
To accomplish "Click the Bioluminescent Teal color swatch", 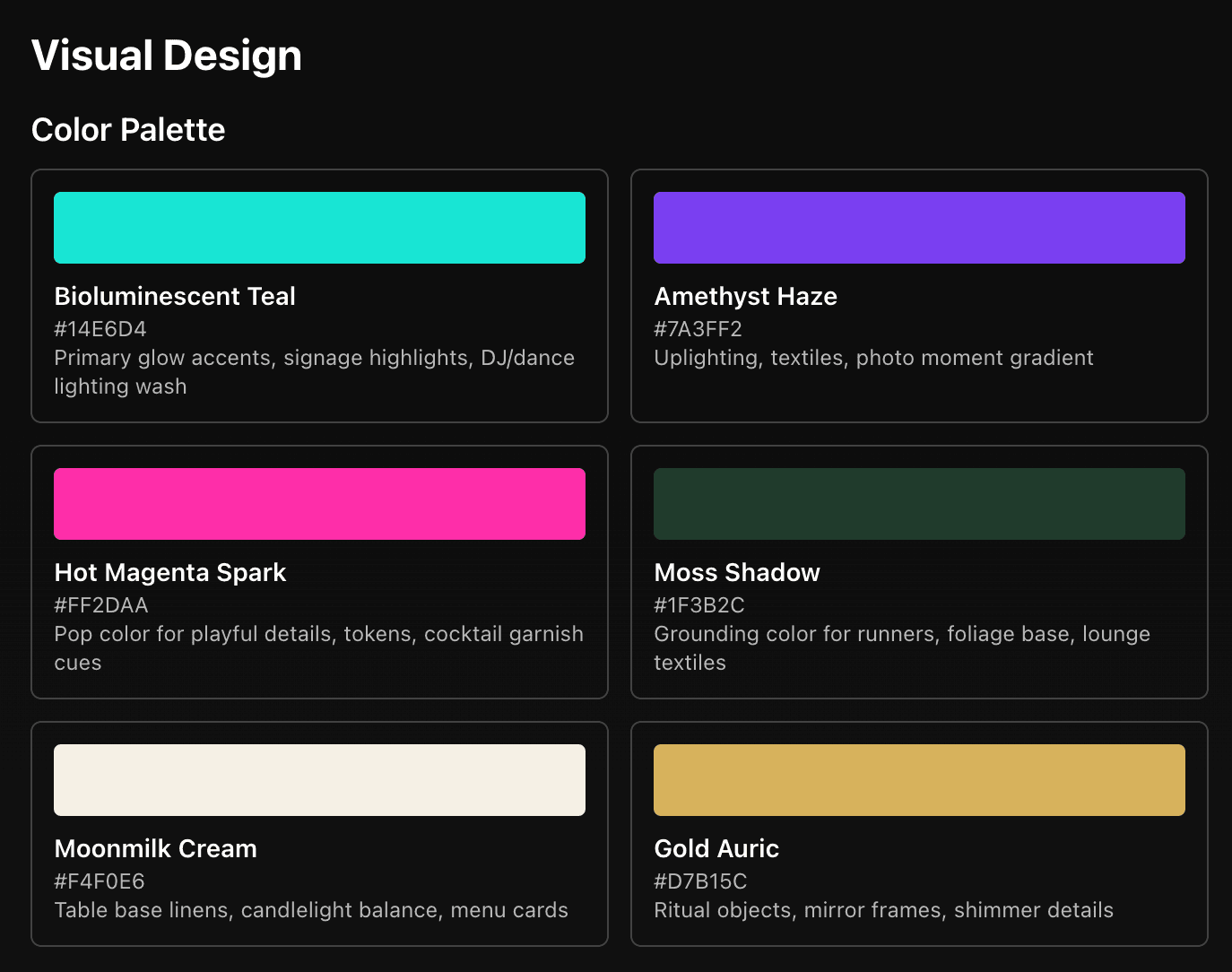I will (319, 227).
